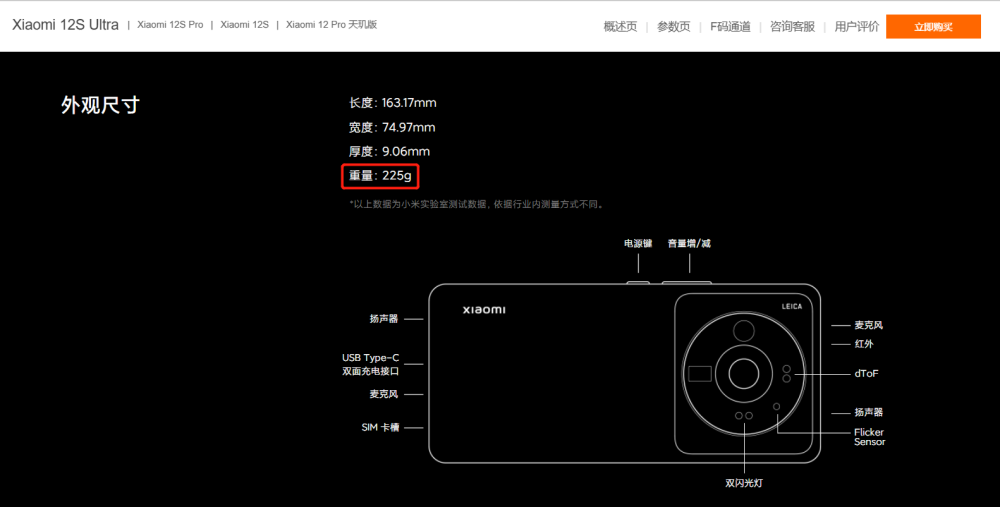The height and width of the screenshot is (507, 1000).
Task: Click the 小米实验室测试数据 footnote
Action: click(476, 205)
